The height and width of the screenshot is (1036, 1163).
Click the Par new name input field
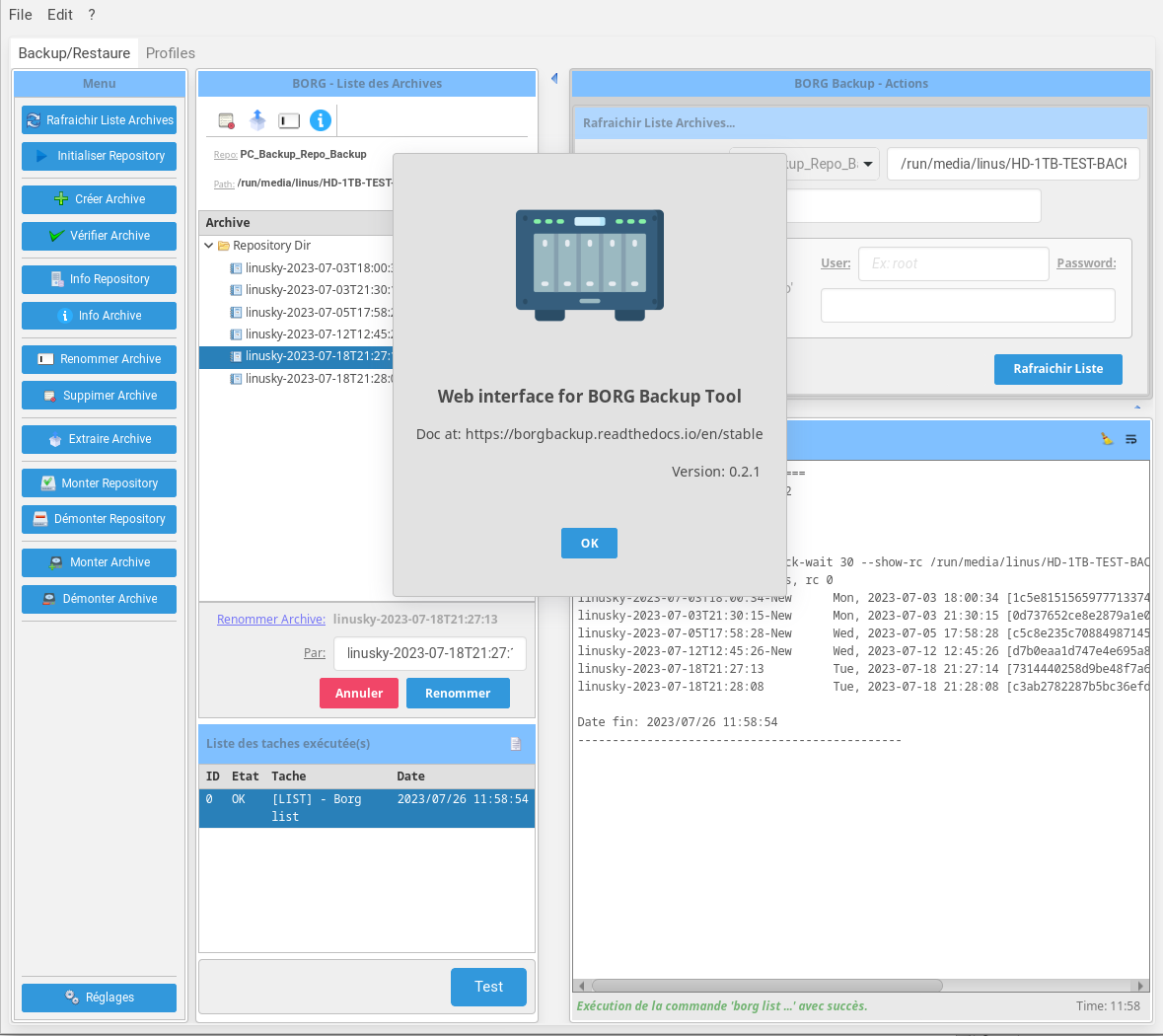click(x=429, y=654)
